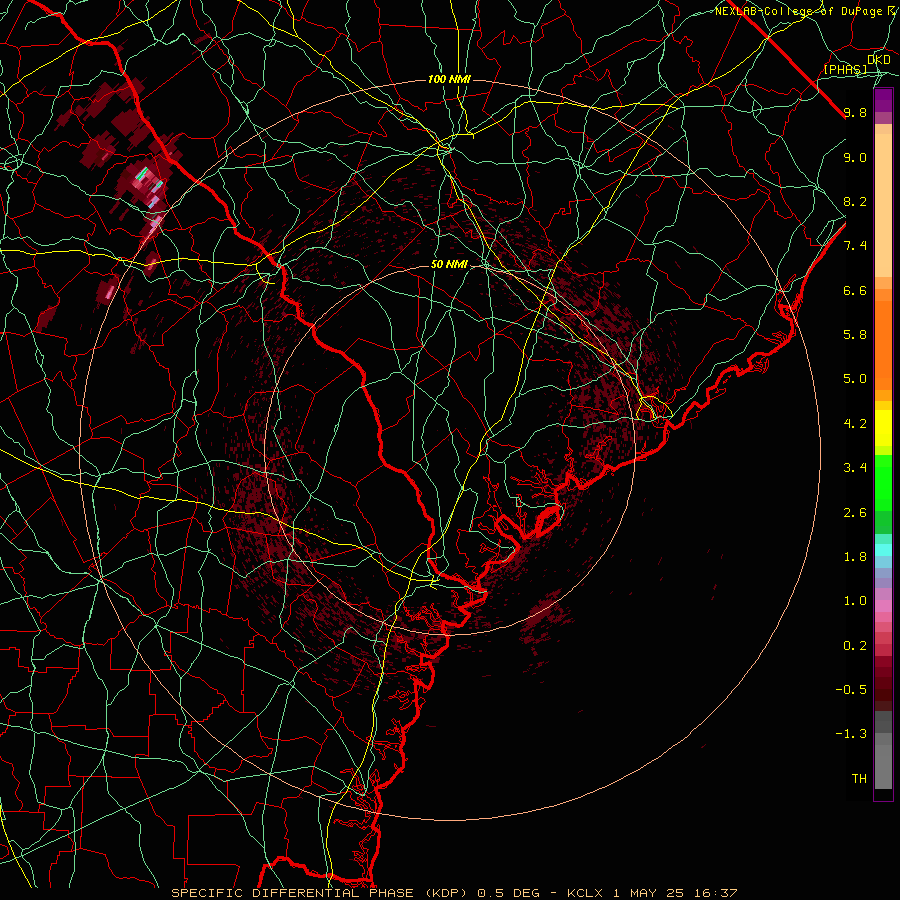Click the "3.4" value on the color scale

tap(855, 467)
